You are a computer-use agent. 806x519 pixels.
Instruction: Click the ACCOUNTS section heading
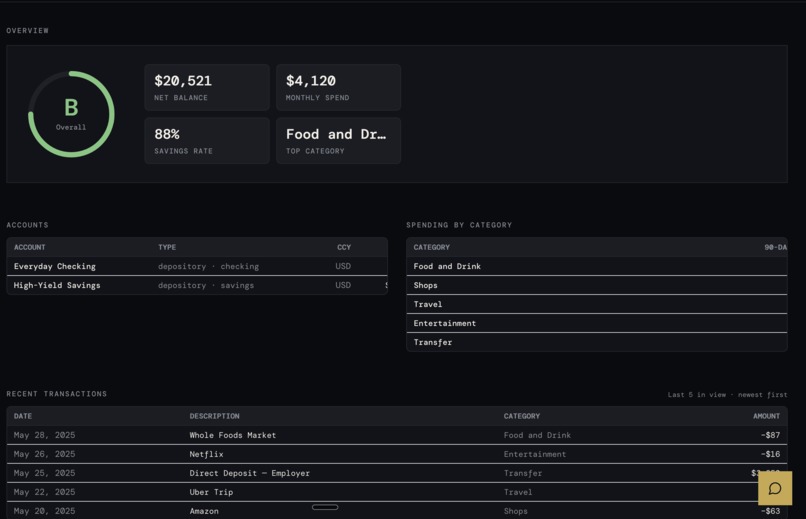click(x=27, y=225)
